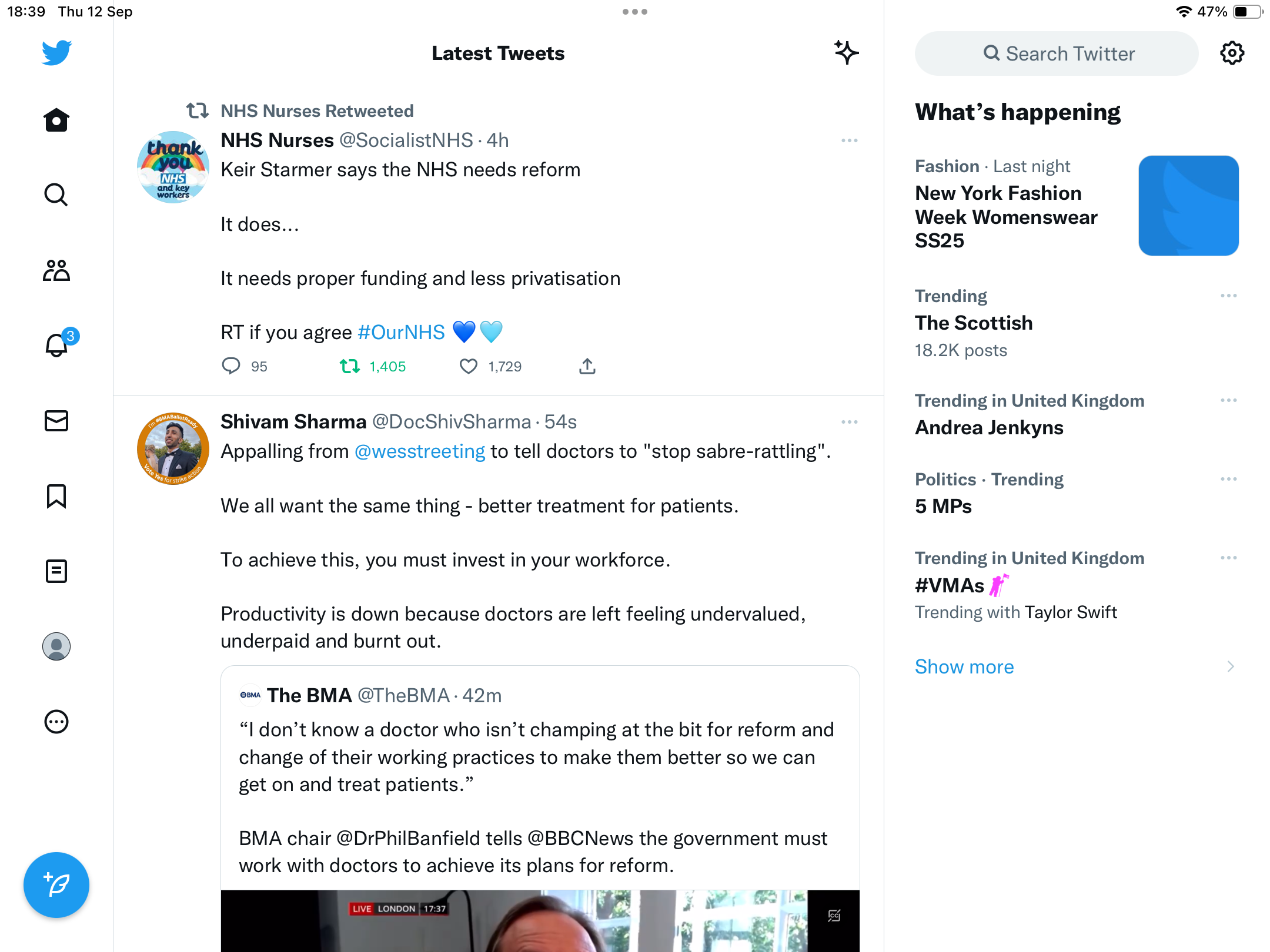Open the Bookmarks icon in sidebar
This screenshot has width=1270, height=952.
coord(56,496)
